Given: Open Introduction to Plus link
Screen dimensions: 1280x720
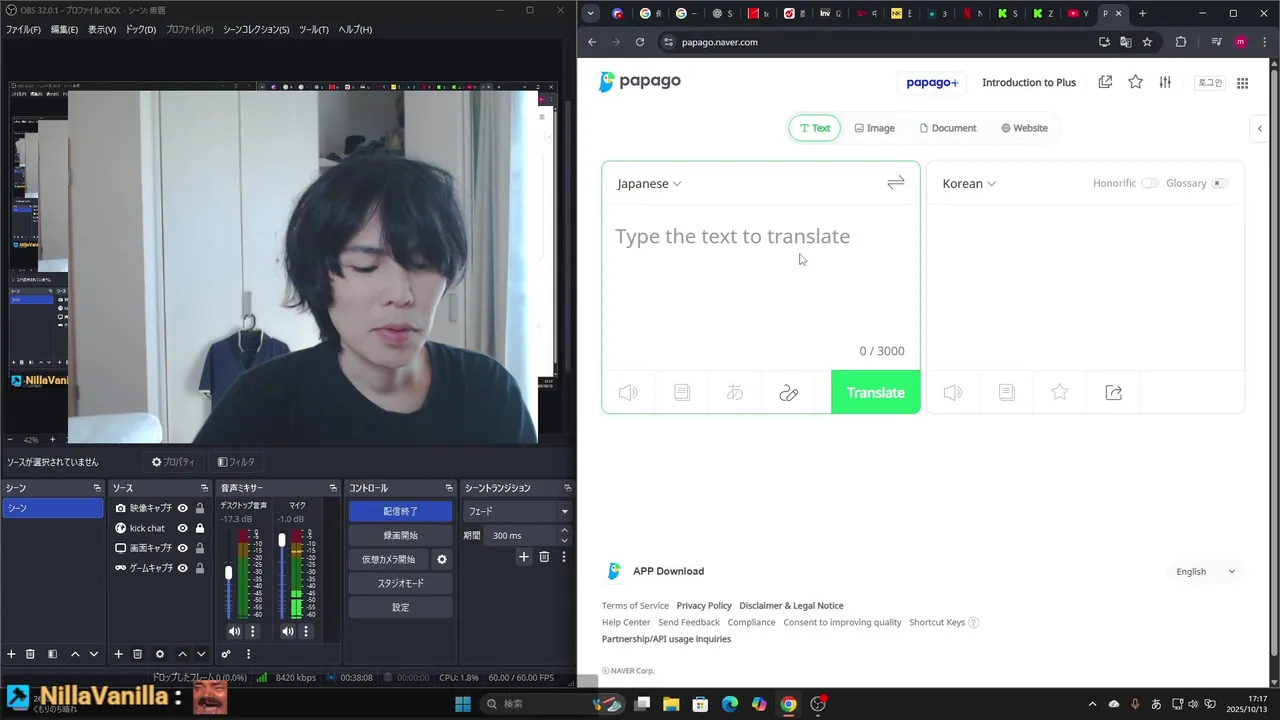Looking at the screenshot, I should tap(1029, 82).
